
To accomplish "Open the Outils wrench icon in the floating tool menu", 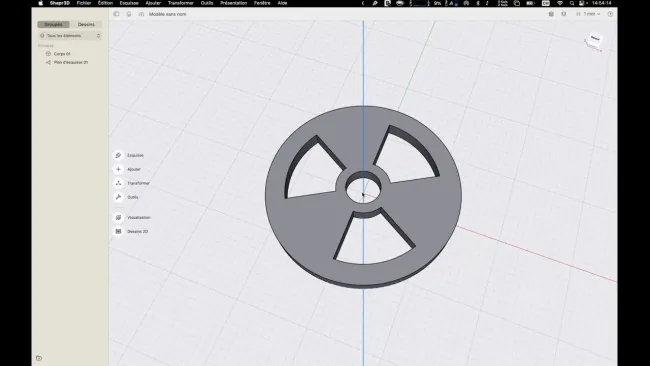I will pyautogui.click(x=118, y=197).
